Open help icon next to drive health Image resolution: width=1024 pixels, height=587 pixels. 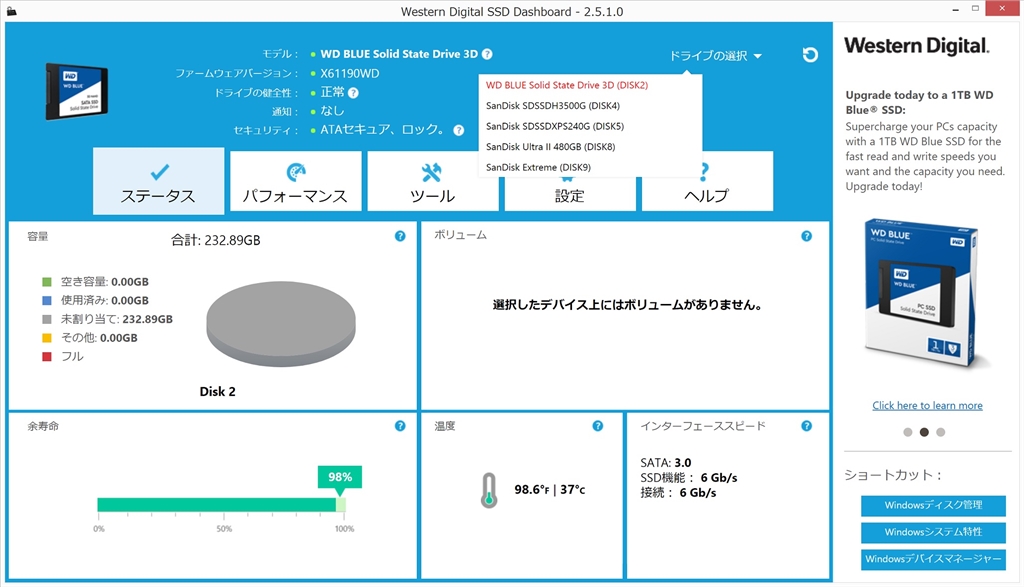(x=353, y=93)
